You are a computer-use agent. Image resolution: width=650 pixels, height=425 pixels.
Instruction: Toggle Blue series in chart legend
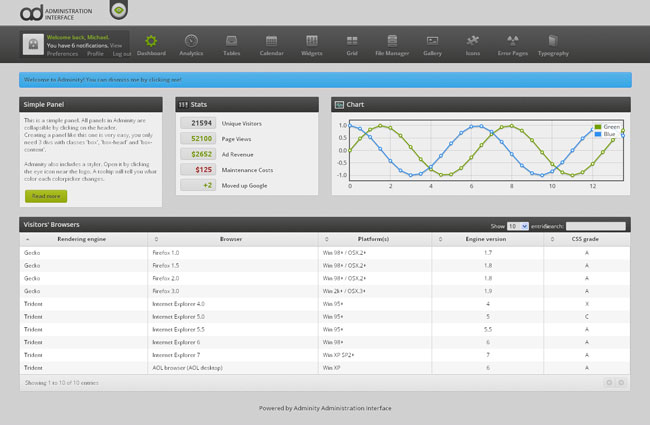tap(605, 134)
